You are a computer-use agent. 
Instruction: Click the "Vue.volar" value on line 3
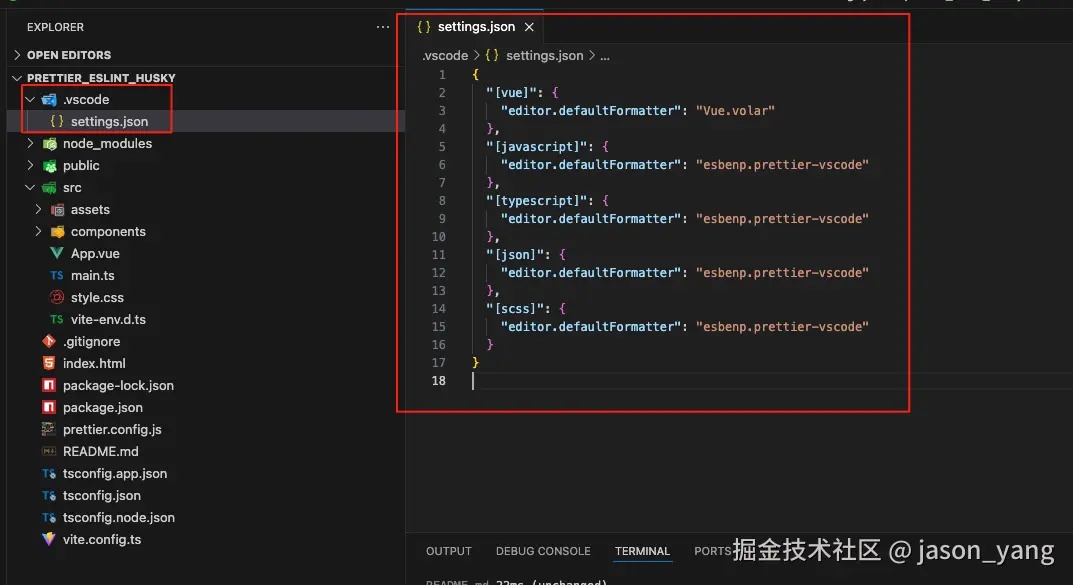point(735,110)
